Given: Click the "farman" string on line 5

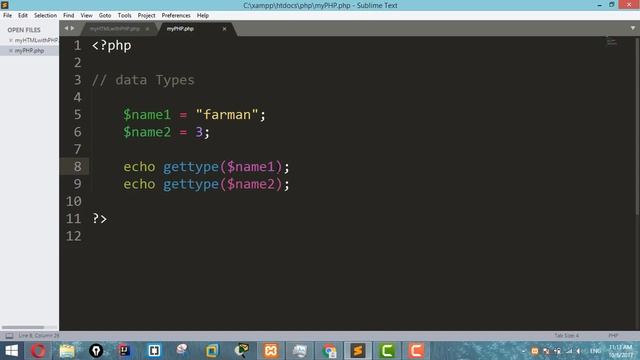Looking at the screenshot, I should (x=227, y=115).
